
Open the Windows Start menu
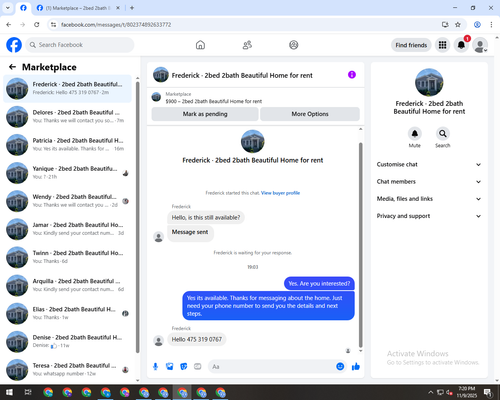pos(9,392)
